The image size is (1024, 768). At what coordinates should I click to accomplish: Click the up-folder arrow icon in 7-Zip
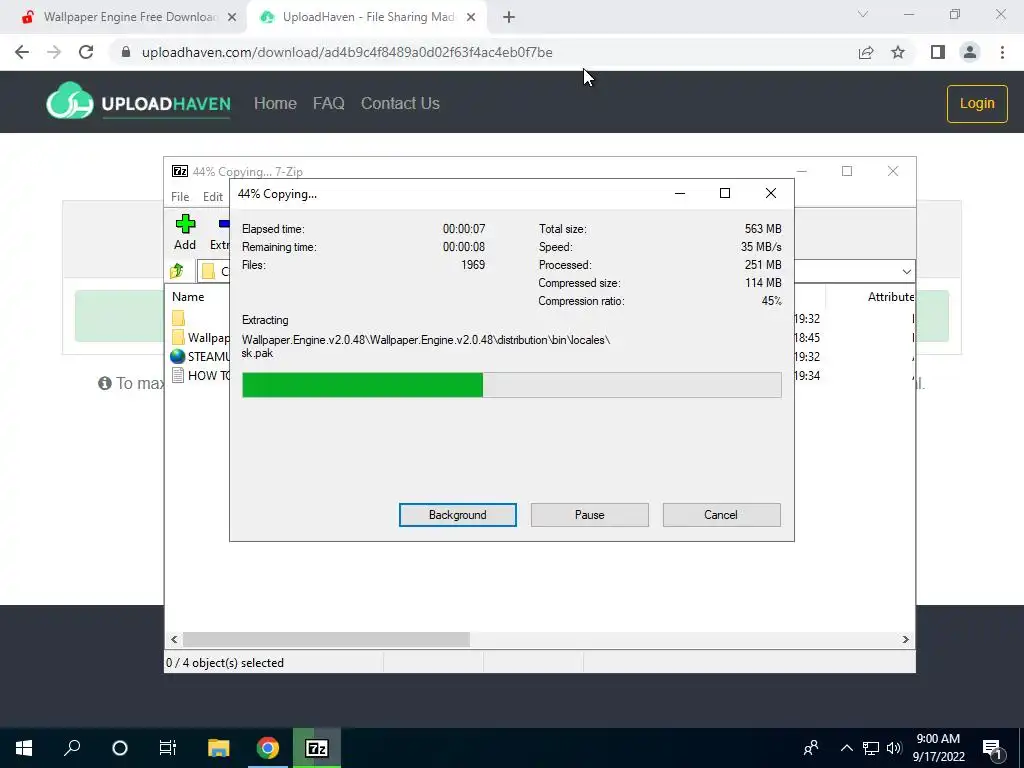[177, 271]
